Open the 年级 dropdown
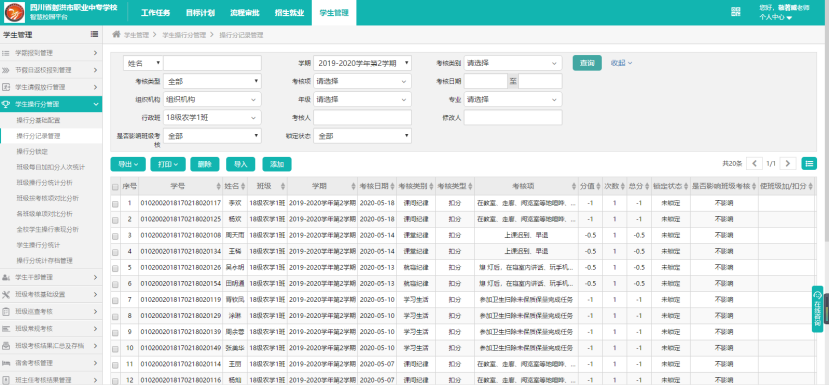The height and width of the screenshot is (386, 830). [x=362, y=100]
